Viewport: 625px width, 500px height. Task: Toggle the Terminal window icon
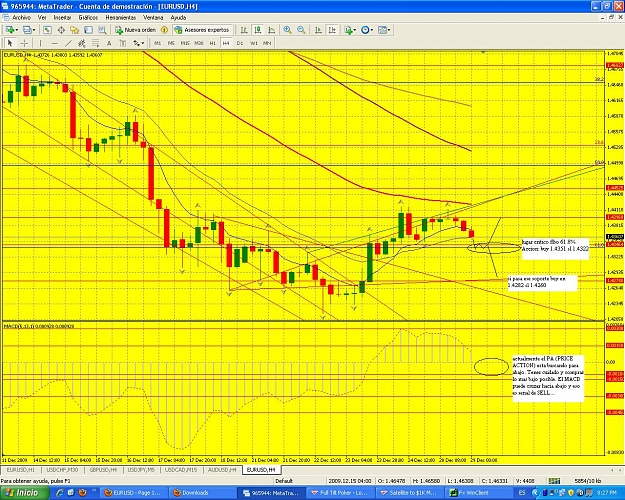pyautogui.click(x=88, y=30)
